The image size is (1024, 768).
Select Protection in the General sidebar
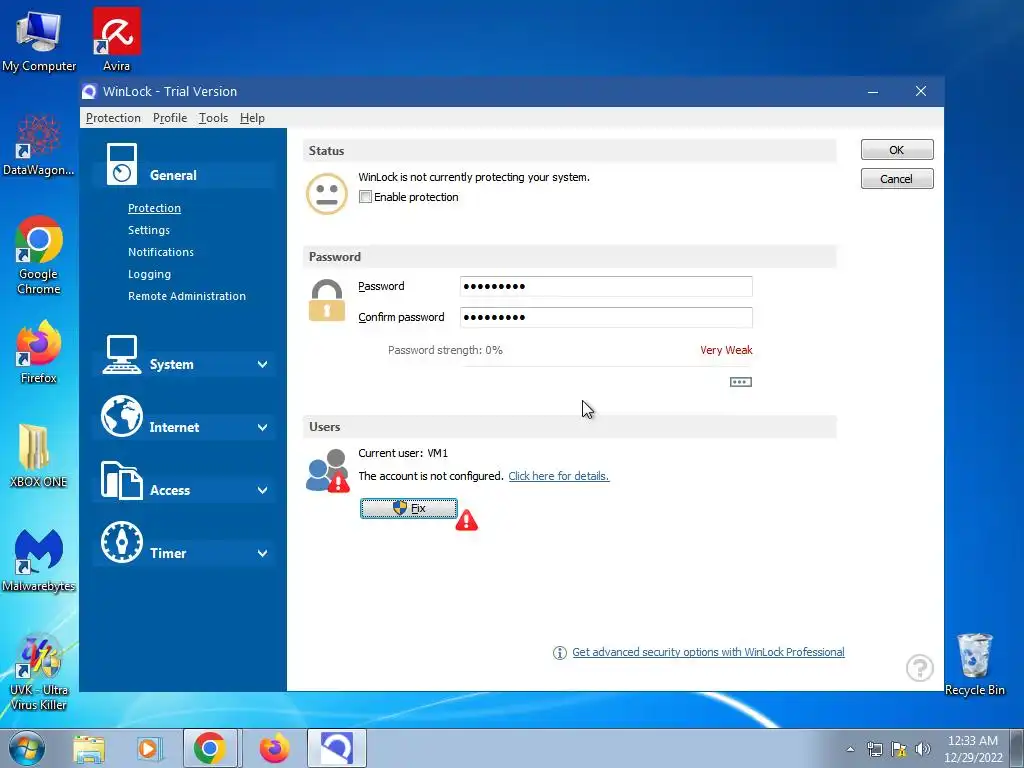tap(154, 208)
